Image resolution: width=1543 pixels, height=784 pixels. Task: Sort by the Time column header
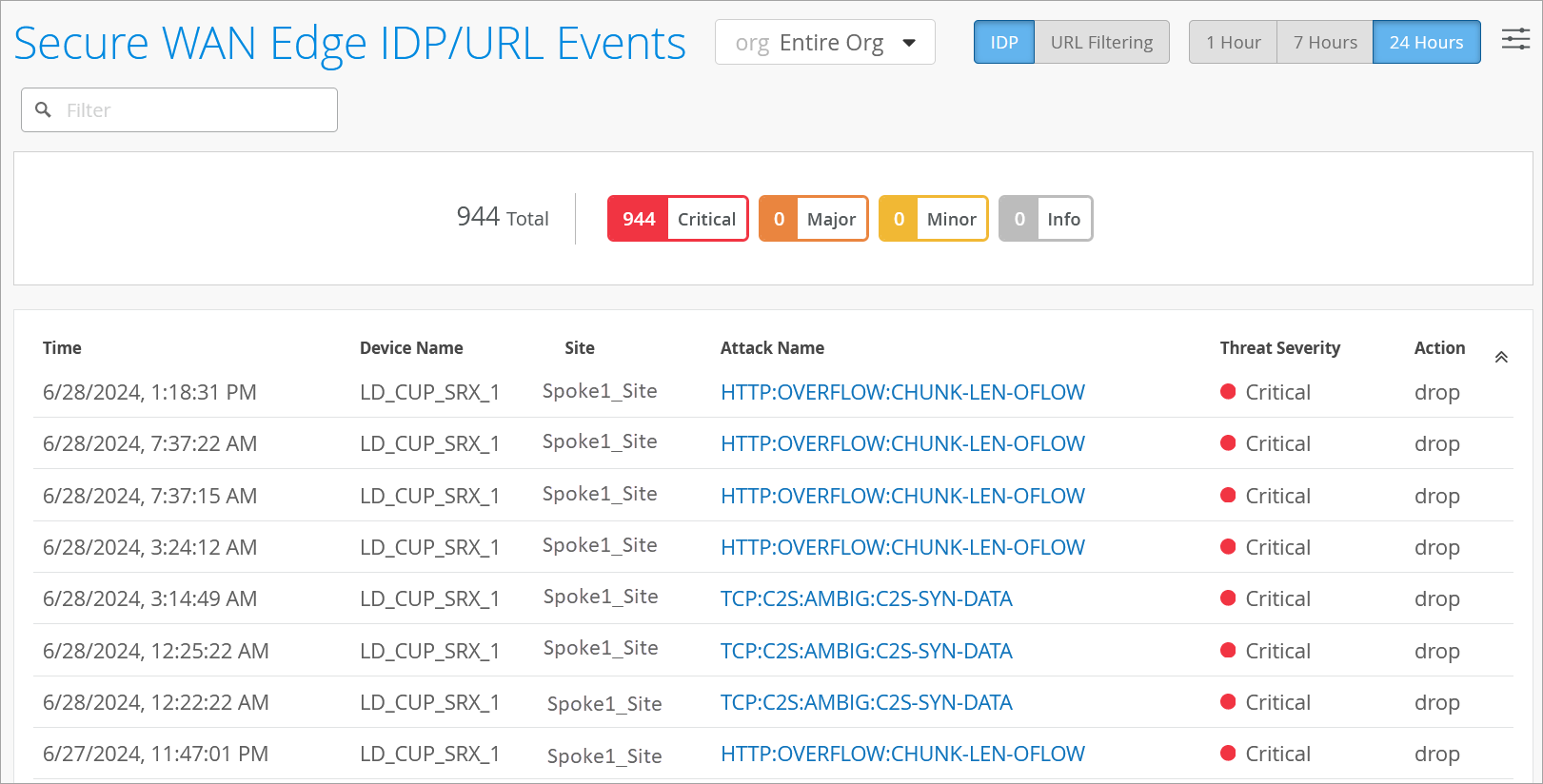tap(62, 348)
